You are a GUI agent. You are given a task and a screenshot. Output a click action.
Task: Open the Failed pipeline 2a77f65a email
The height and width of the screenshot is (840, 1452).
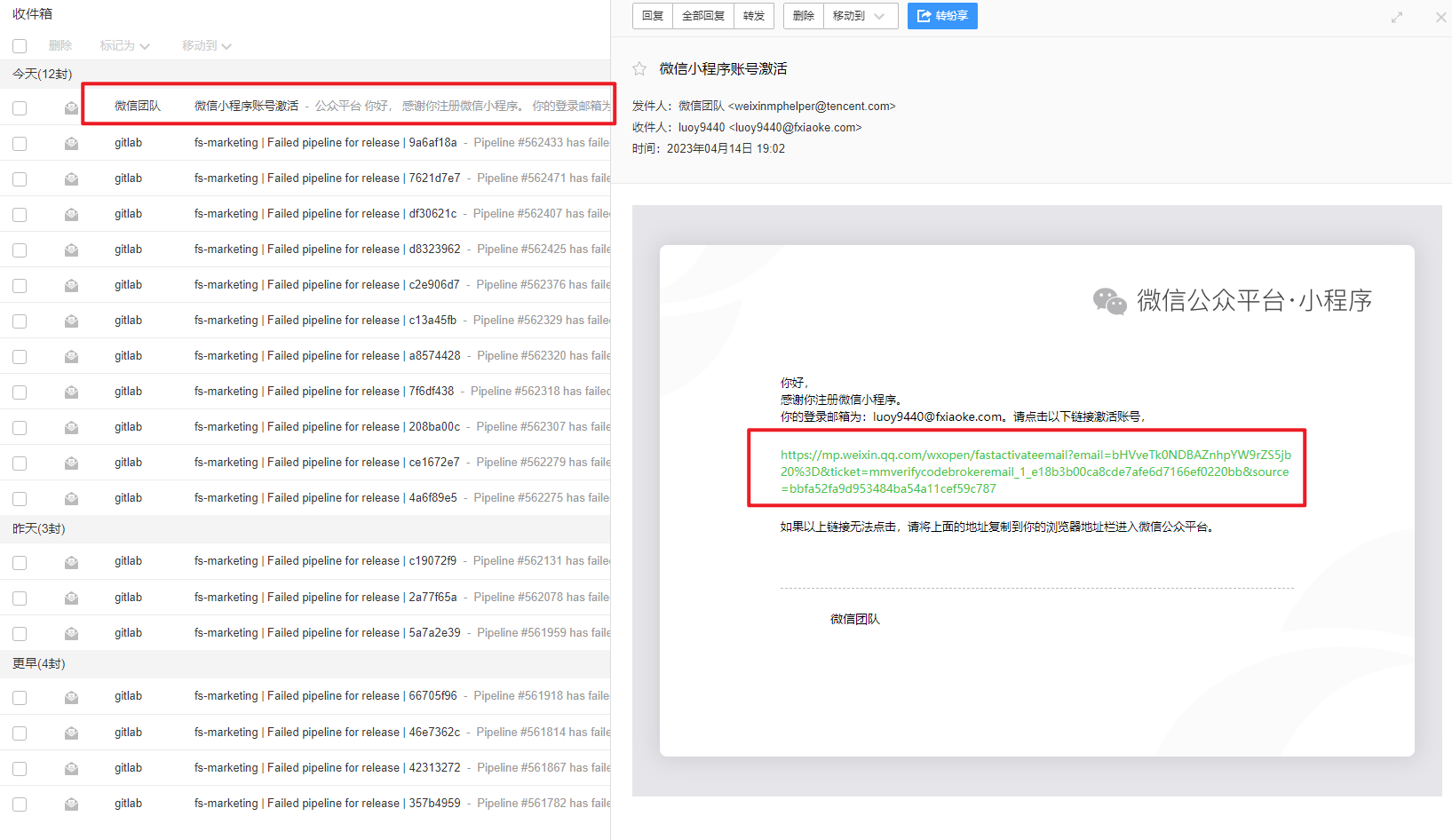click(305, 598)
